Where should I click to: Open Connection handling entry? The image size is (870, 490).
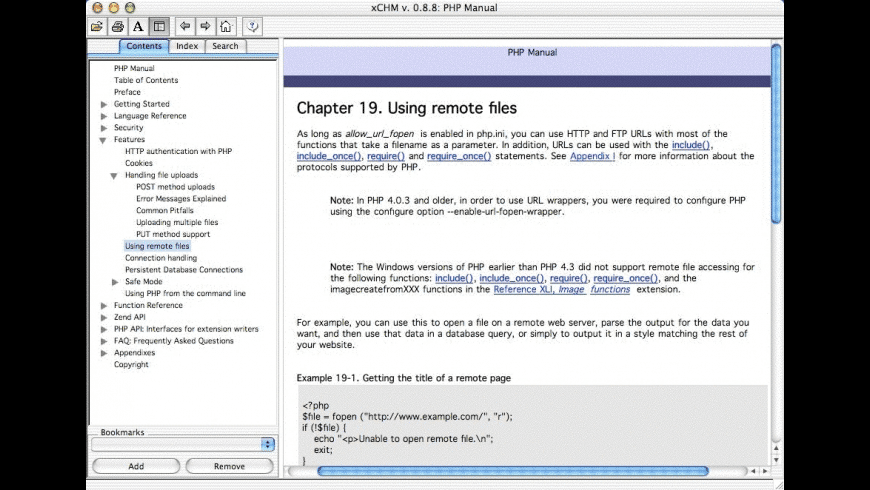(161, 258)
